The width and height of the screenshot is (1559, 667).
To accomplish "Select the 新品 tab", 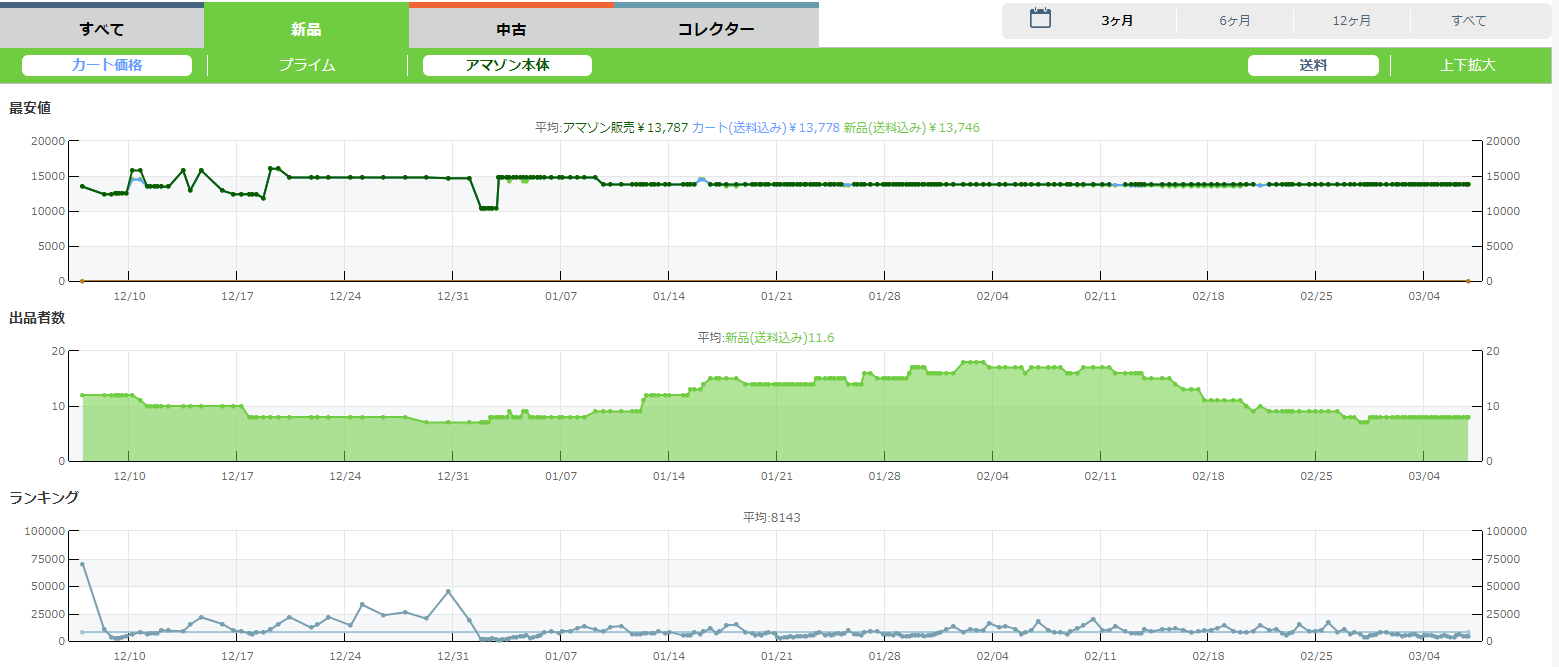I will pos(306,28).
